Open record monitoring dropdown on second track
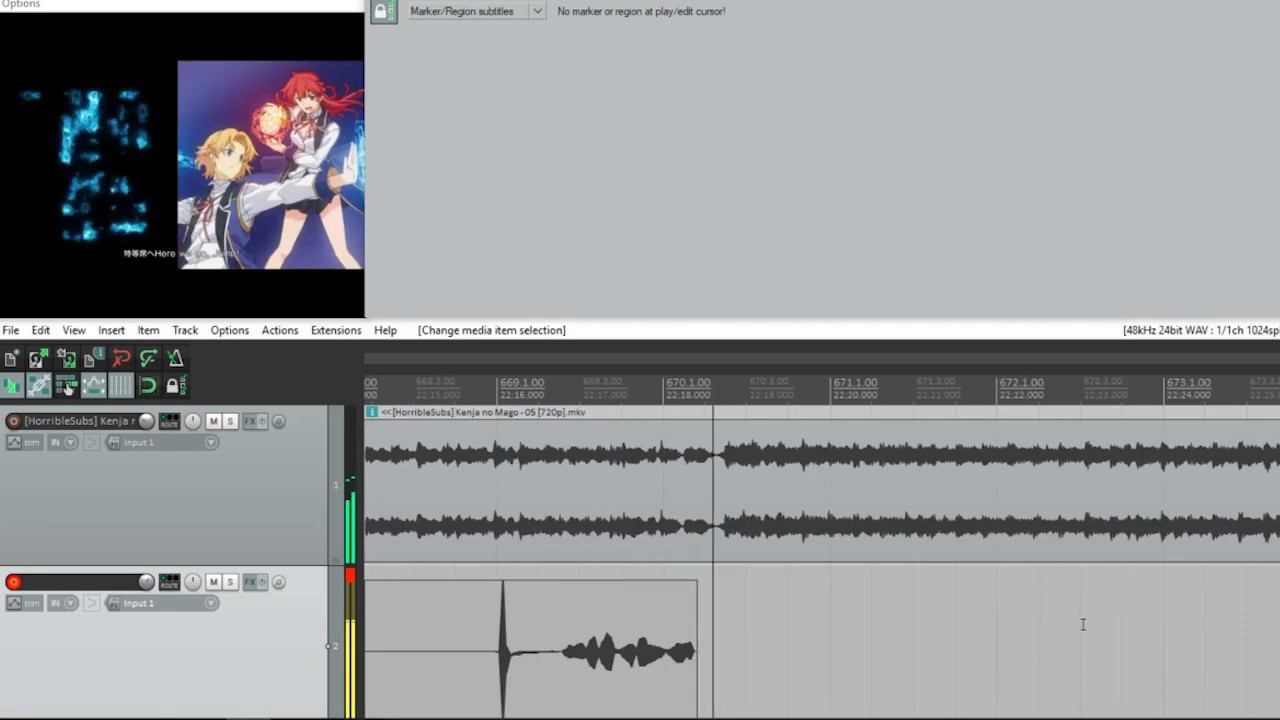 [63, 603]
